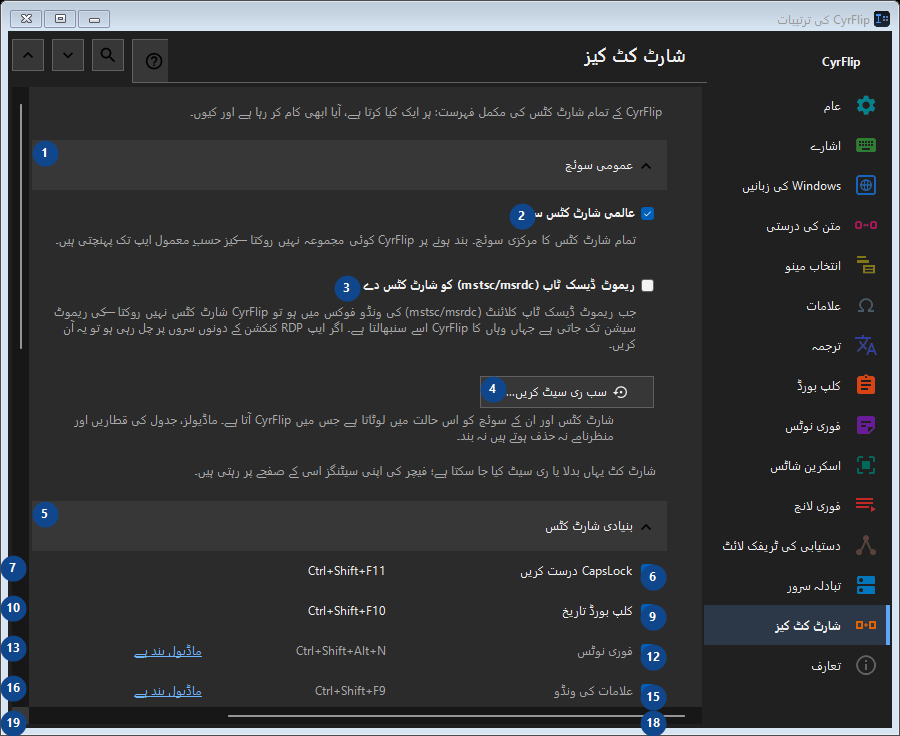This screenshot has height=736, width=900.
Task: Collapse the بنیادی شارٹ کٹس section
Action: point(350,526)
